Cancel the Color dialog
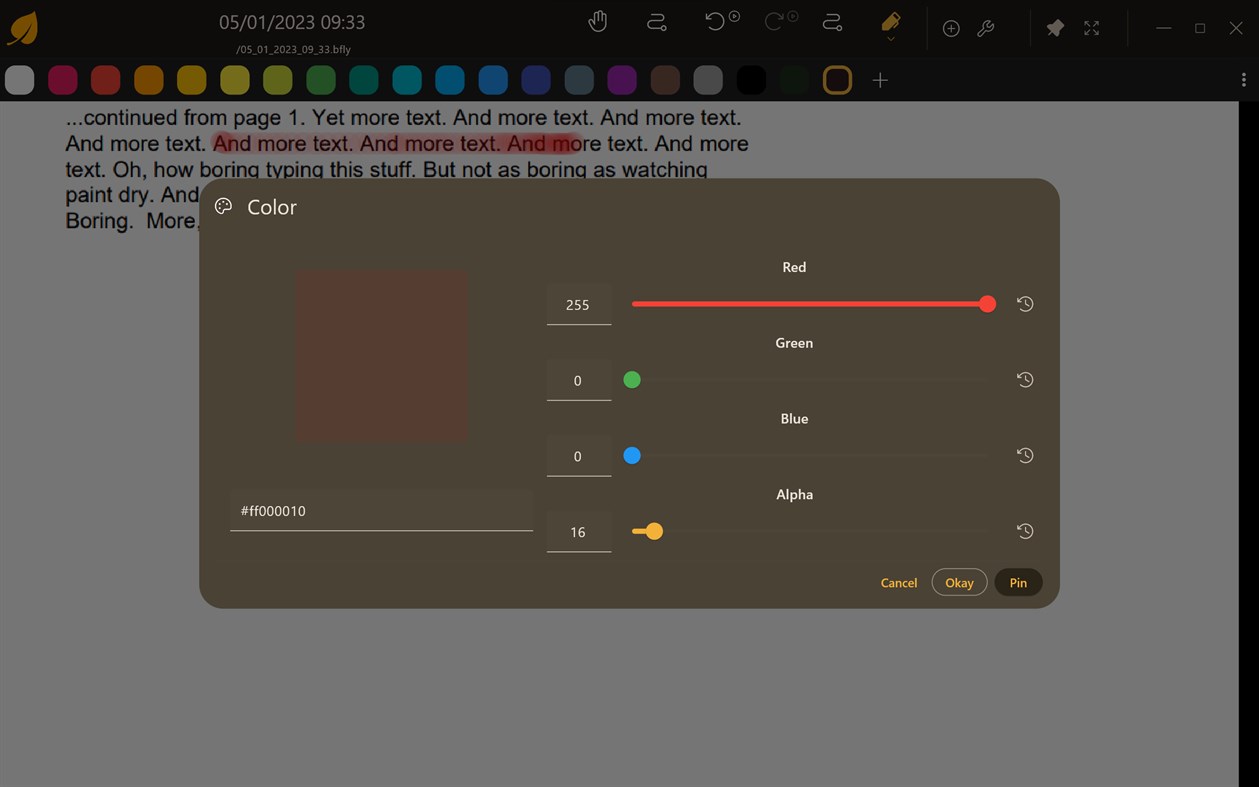 tap(898, 582)
